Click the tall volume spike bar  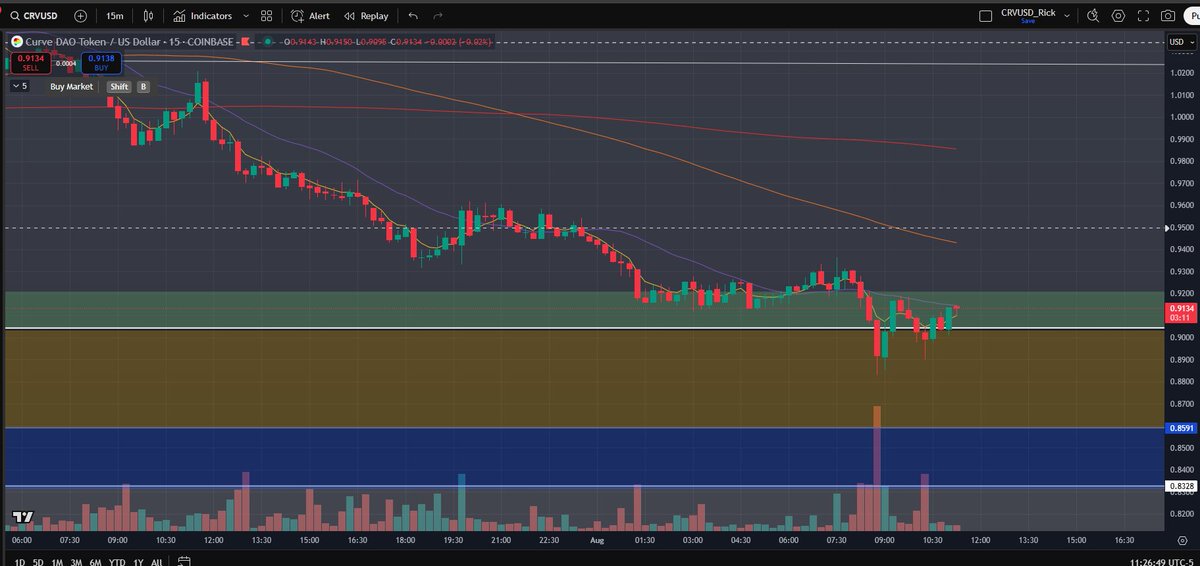coord(877,467)
